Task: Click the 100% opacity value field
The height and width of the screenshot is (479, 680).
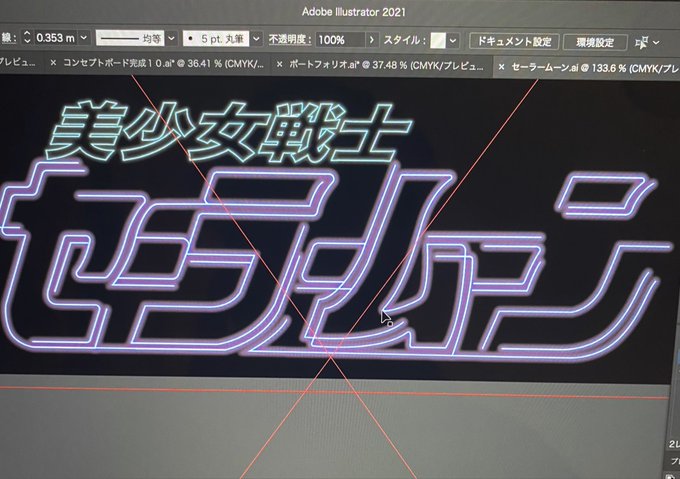Action: (340, 40)
